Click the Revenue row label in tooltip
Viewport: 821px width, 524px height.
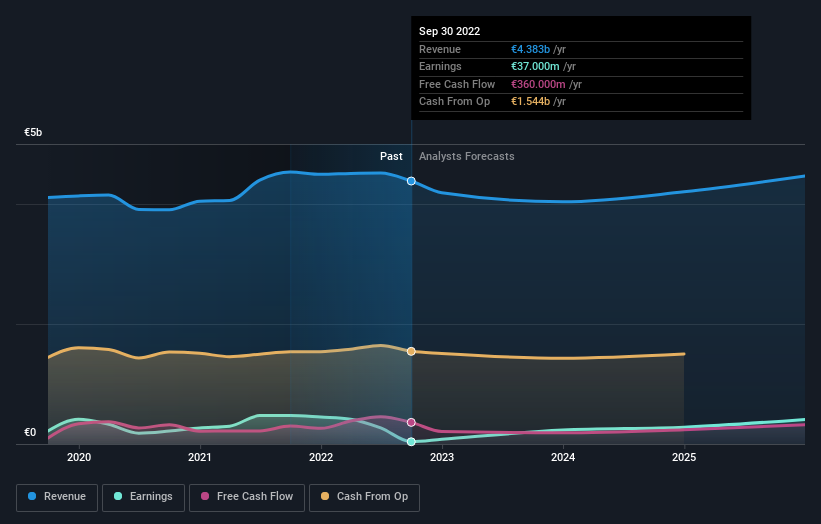coord(440,49)
